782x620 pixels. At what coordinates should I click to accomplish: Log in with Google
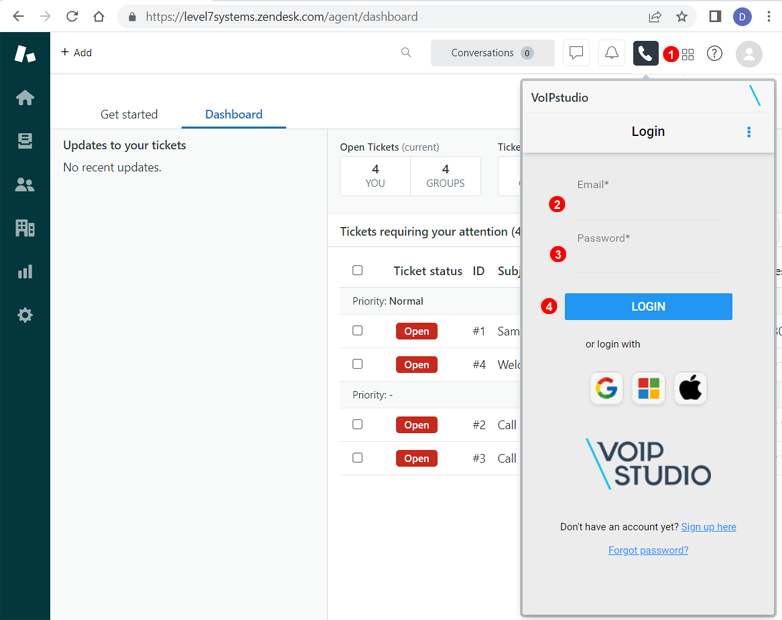606,388
